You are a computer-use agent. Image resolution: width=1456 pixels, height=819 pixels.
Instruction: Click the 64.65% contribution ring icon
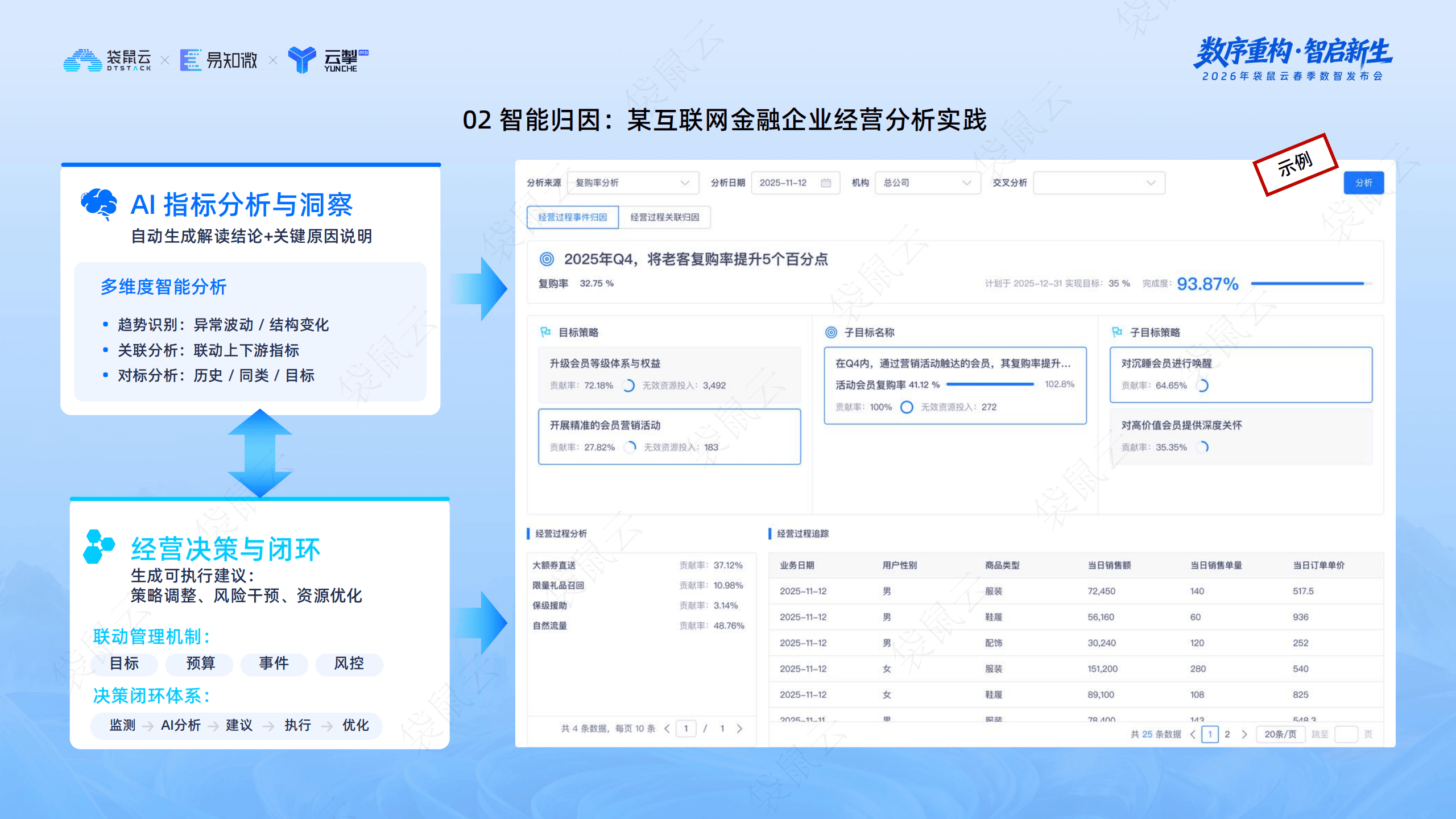[x=1202, y=386]
